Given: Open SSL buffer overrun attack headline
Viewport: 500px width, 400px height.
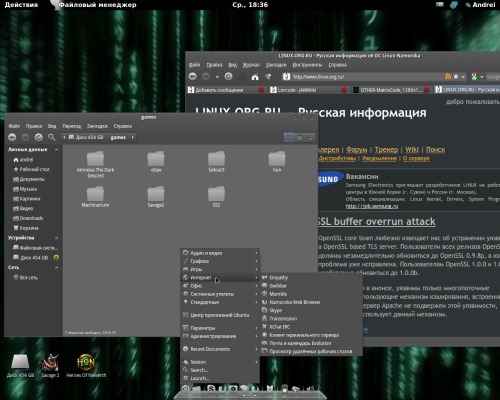Looking at the screenshot, I should pyautogui.click(x=376, y=221).
